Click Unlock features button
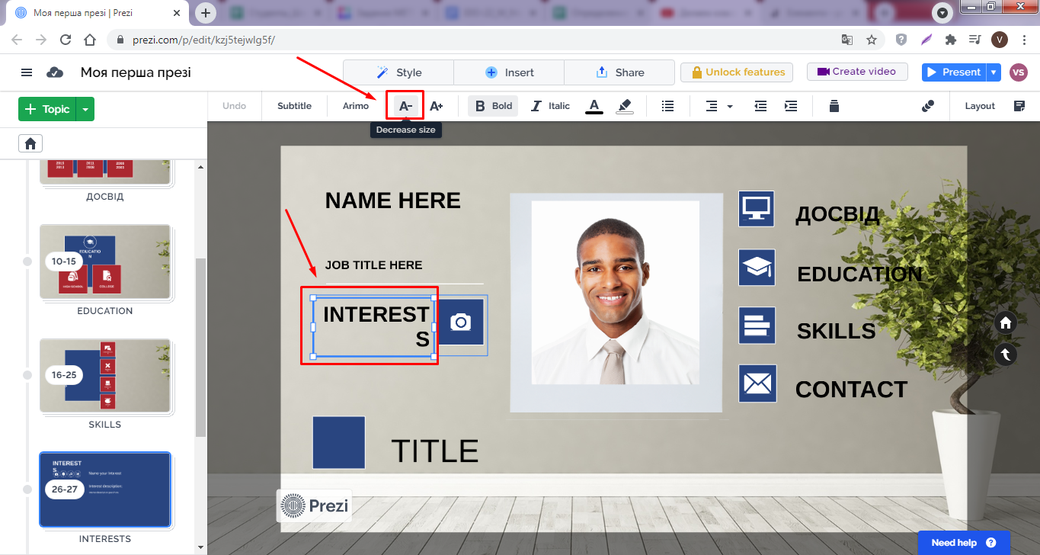This screenshot has width=1040, height=555. (x=737, y=72)
